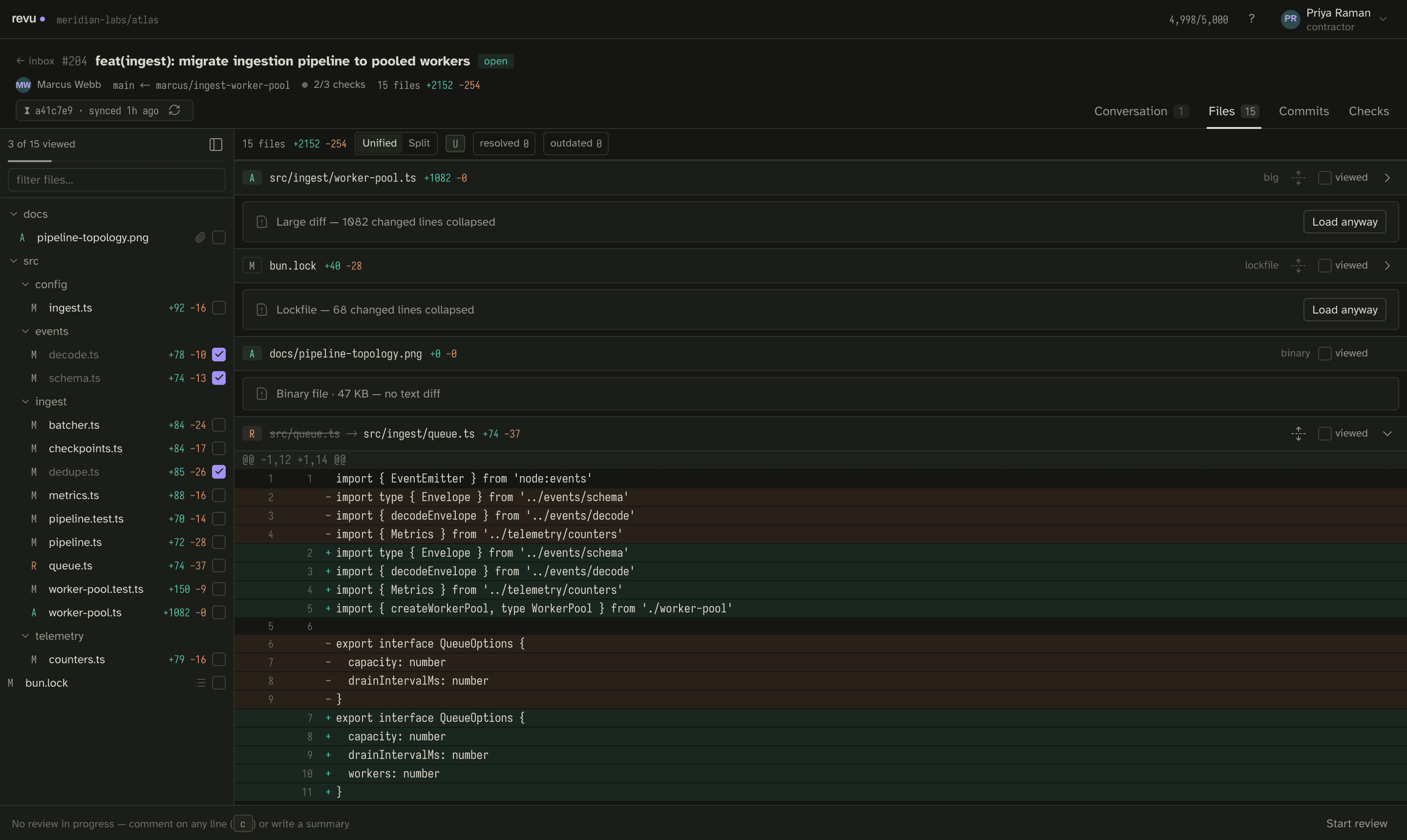Click the info icon in Large diff notice
Image resolution: width=1407 pixels, height=840 pixels.
coord(261,222)
